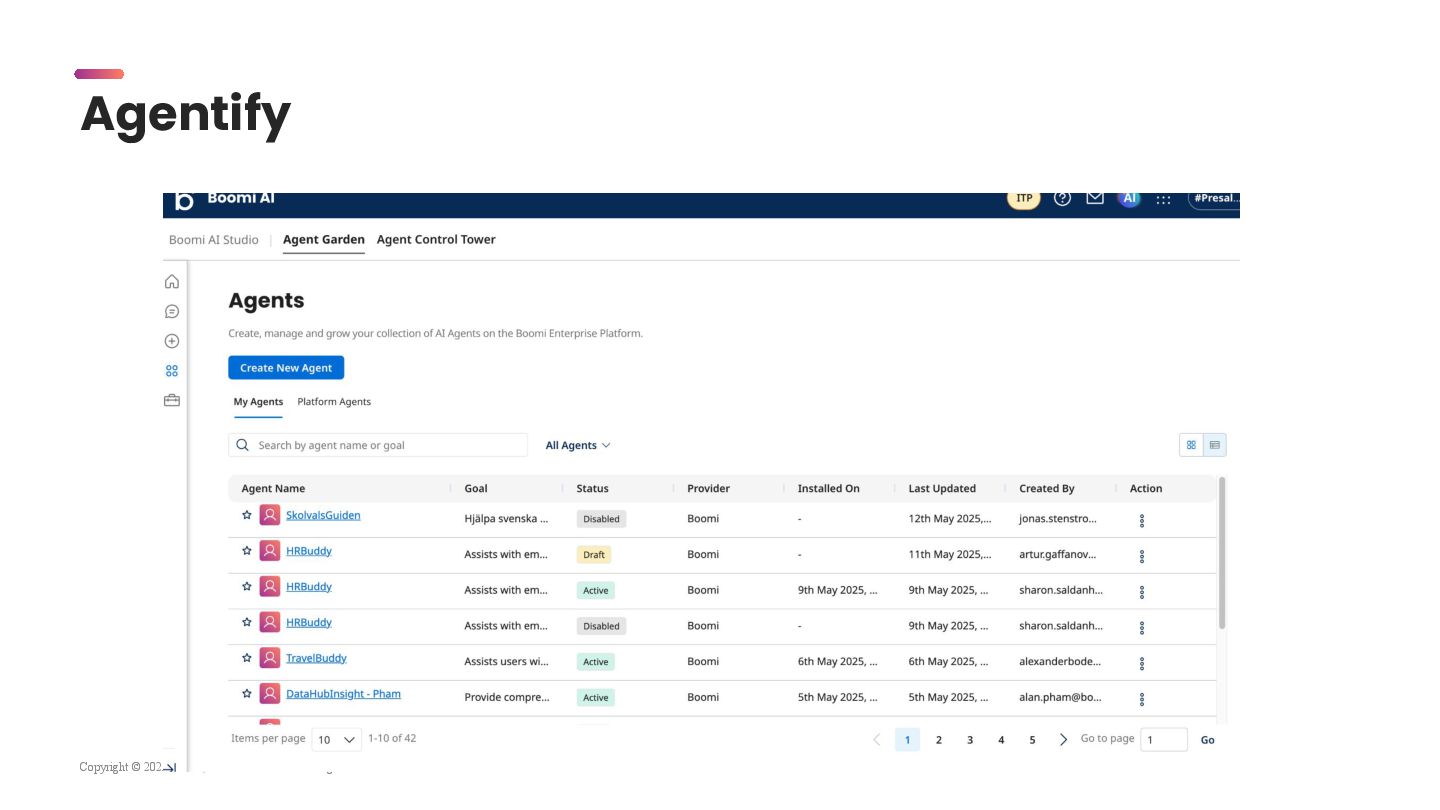Open action menu for SkolvalsGuiden row
This screenshot has height=810, width=1440.
[1142, 521]
